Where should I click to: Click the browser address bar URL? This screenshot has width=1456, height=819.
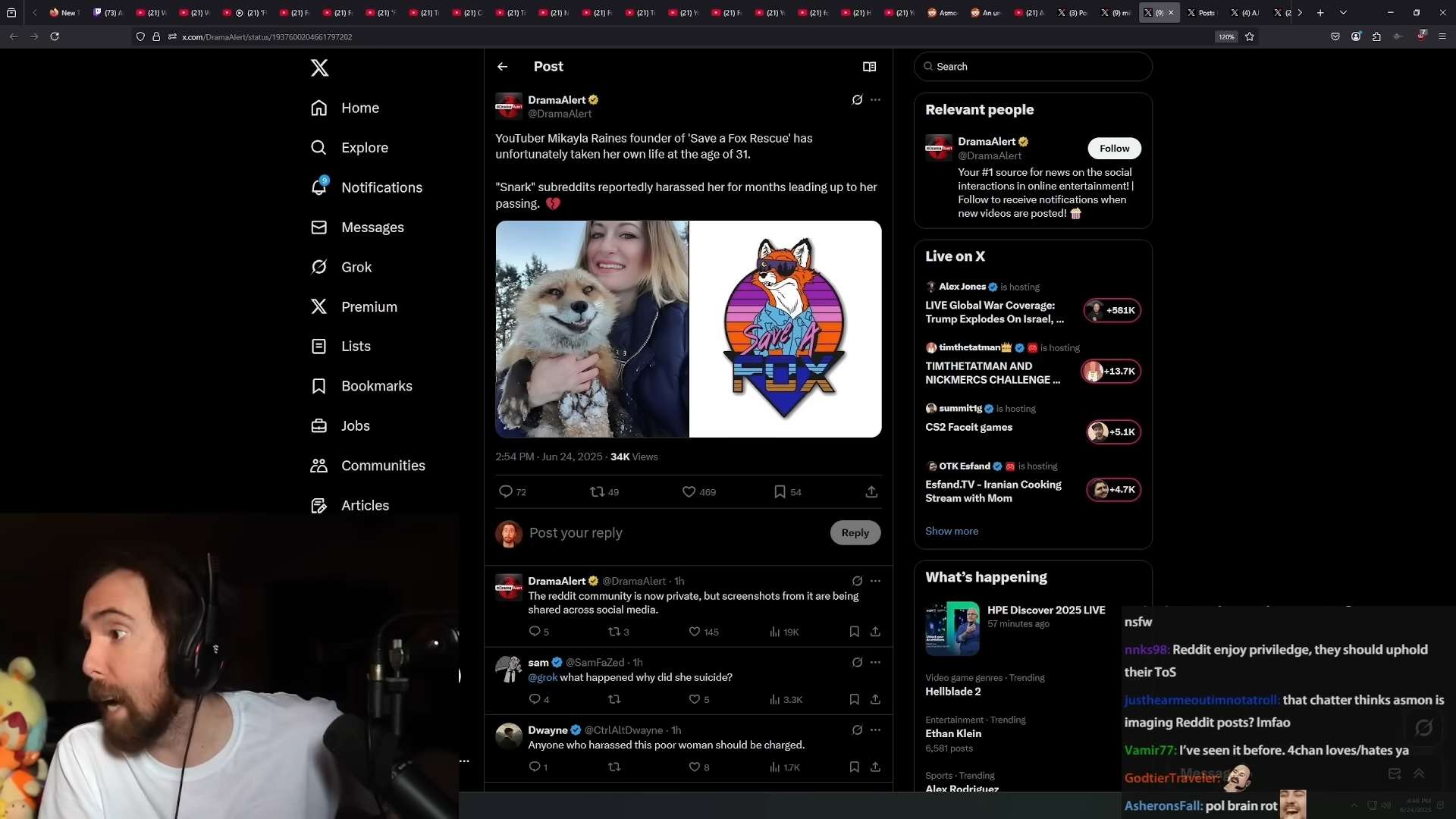point(267,37)
